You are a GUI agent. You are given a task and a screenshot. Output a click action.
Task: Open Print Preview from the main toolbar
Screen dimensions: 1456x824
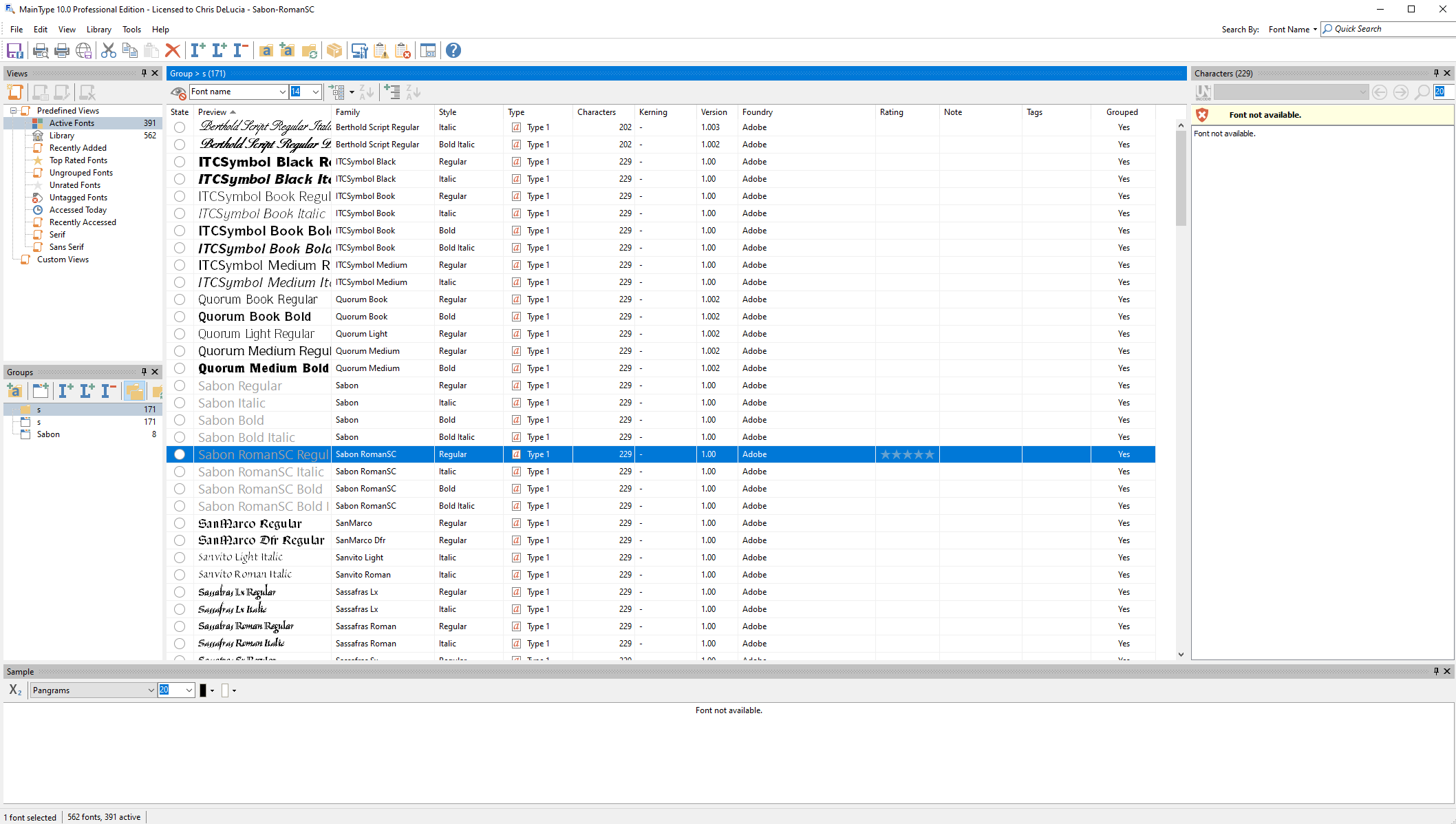tap(41, 50)
